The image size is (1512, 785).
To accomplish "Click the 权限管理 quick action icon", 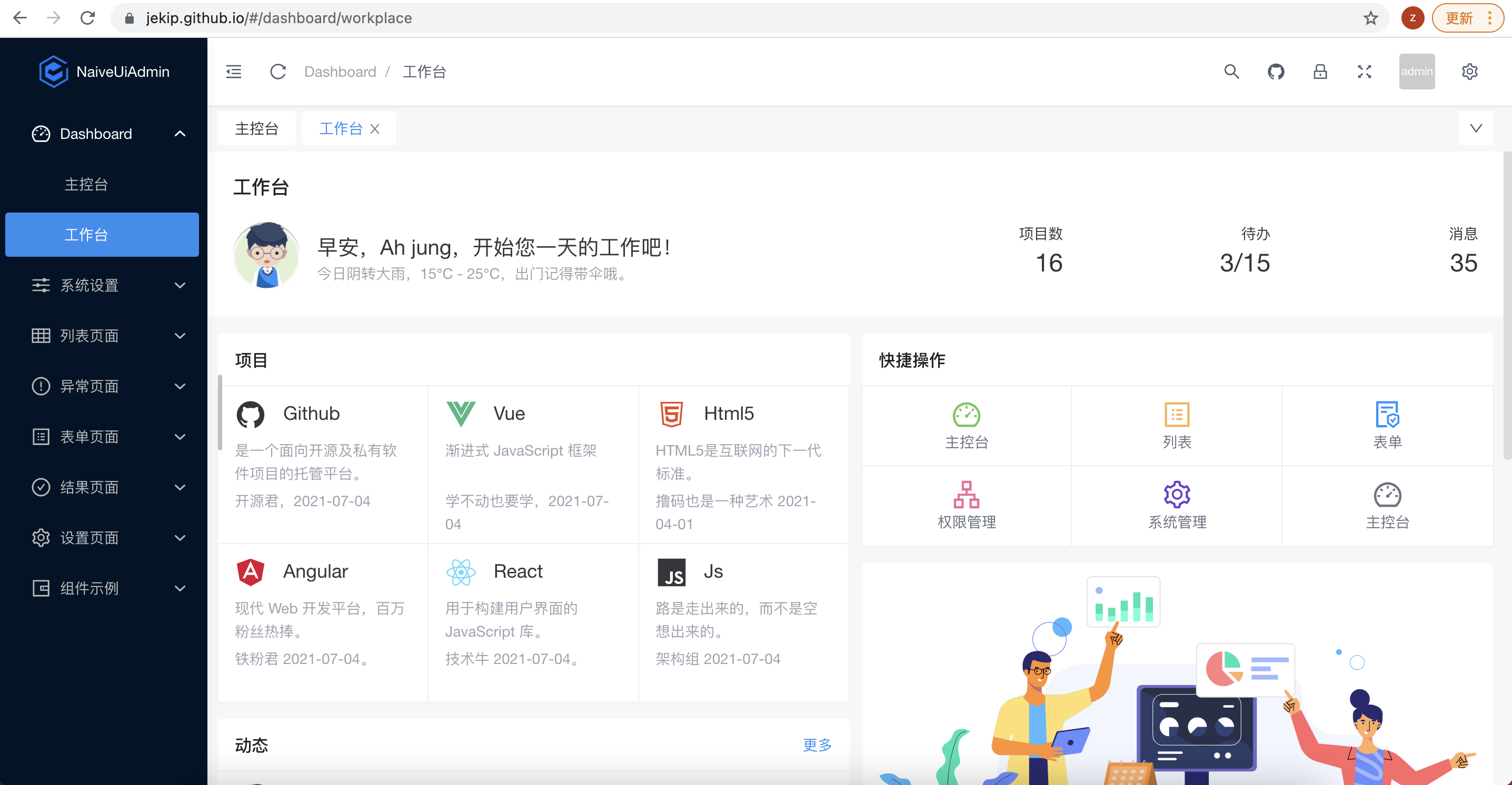I will 966,495.
